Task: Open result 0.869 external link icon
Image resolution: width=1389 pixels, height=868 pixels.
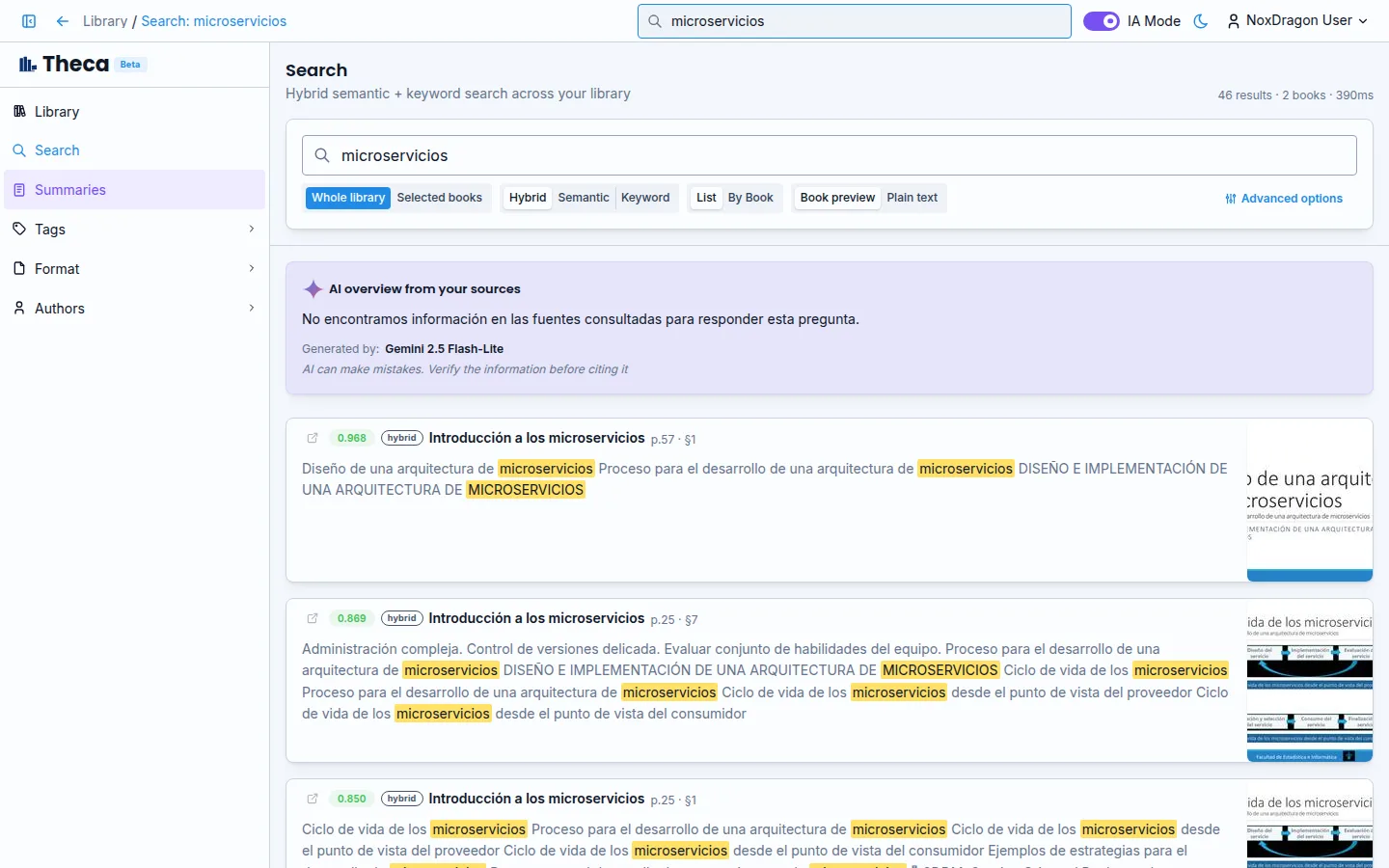Action: (313, 618)
